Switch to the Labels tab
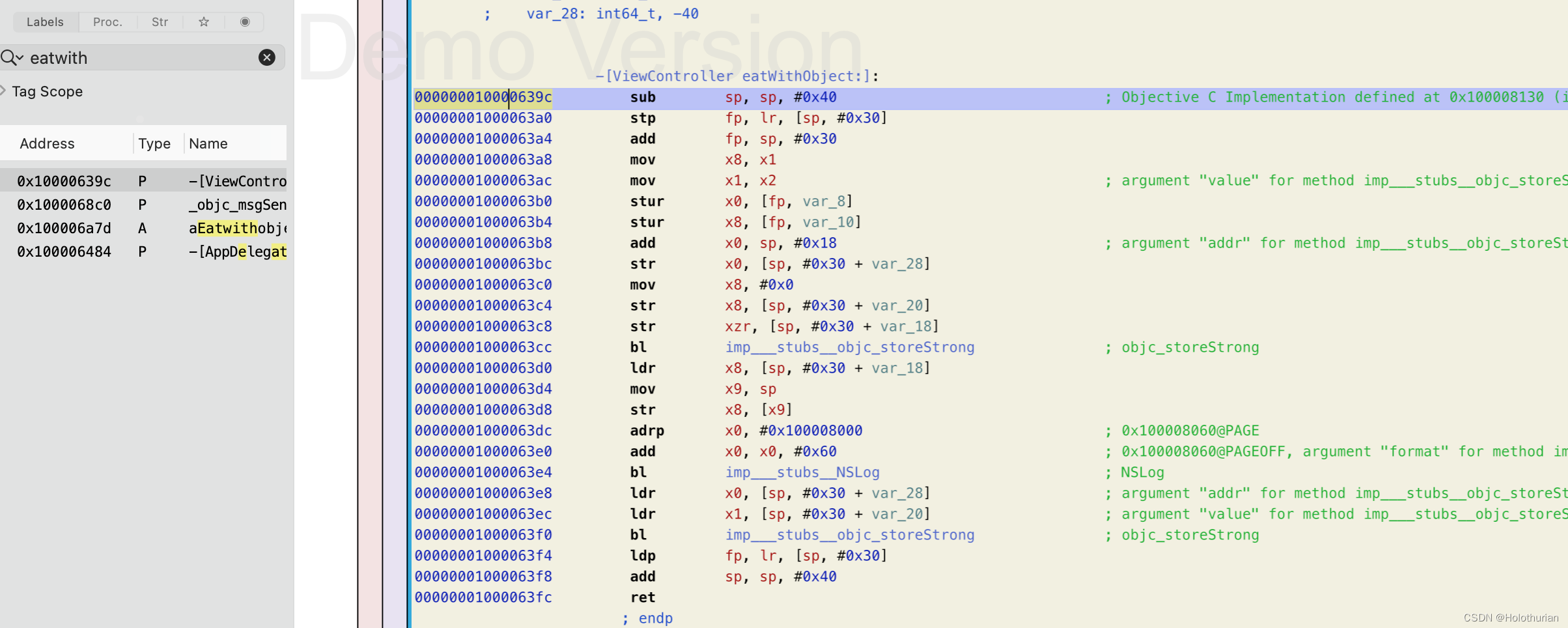1568x628 pixels. click(x=46, y=21)
